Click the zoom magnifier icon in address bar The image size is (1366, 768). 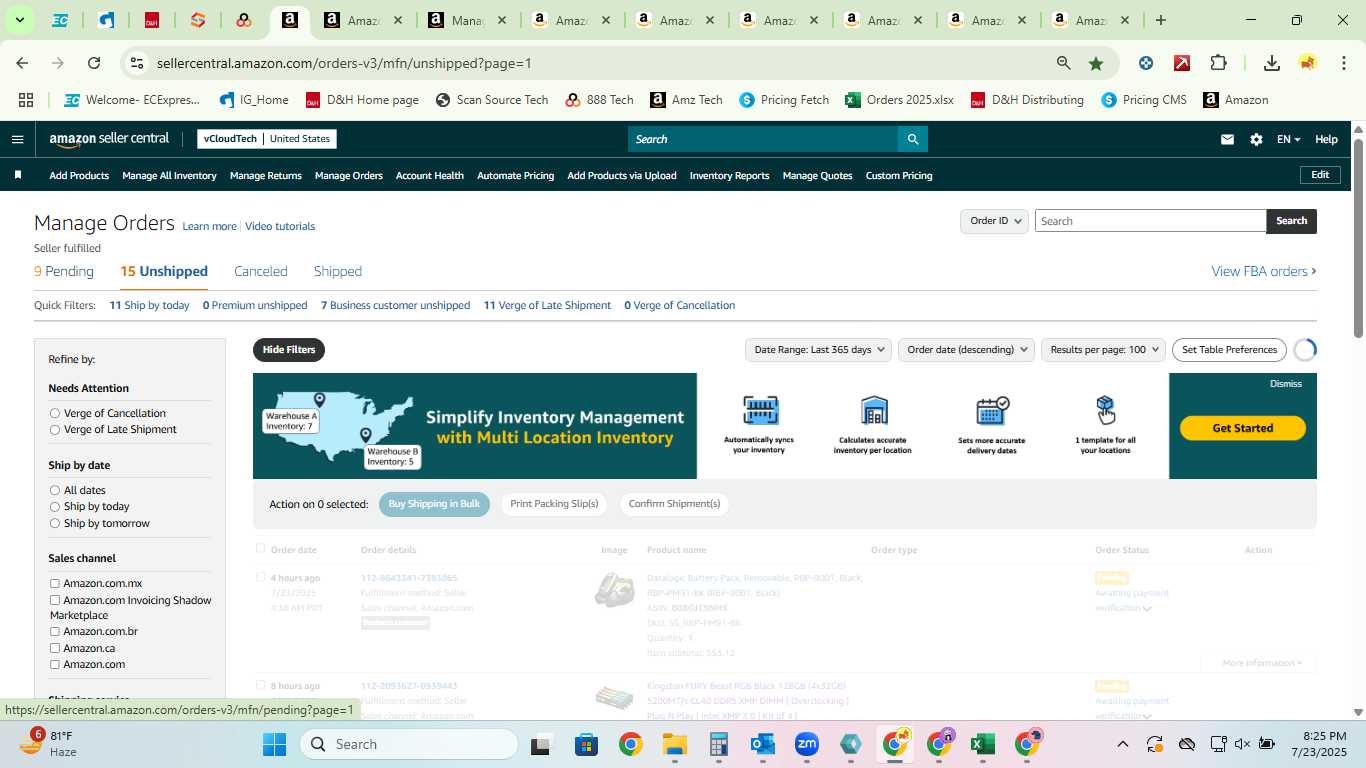pyautogui.click(x=1064, y=63)
